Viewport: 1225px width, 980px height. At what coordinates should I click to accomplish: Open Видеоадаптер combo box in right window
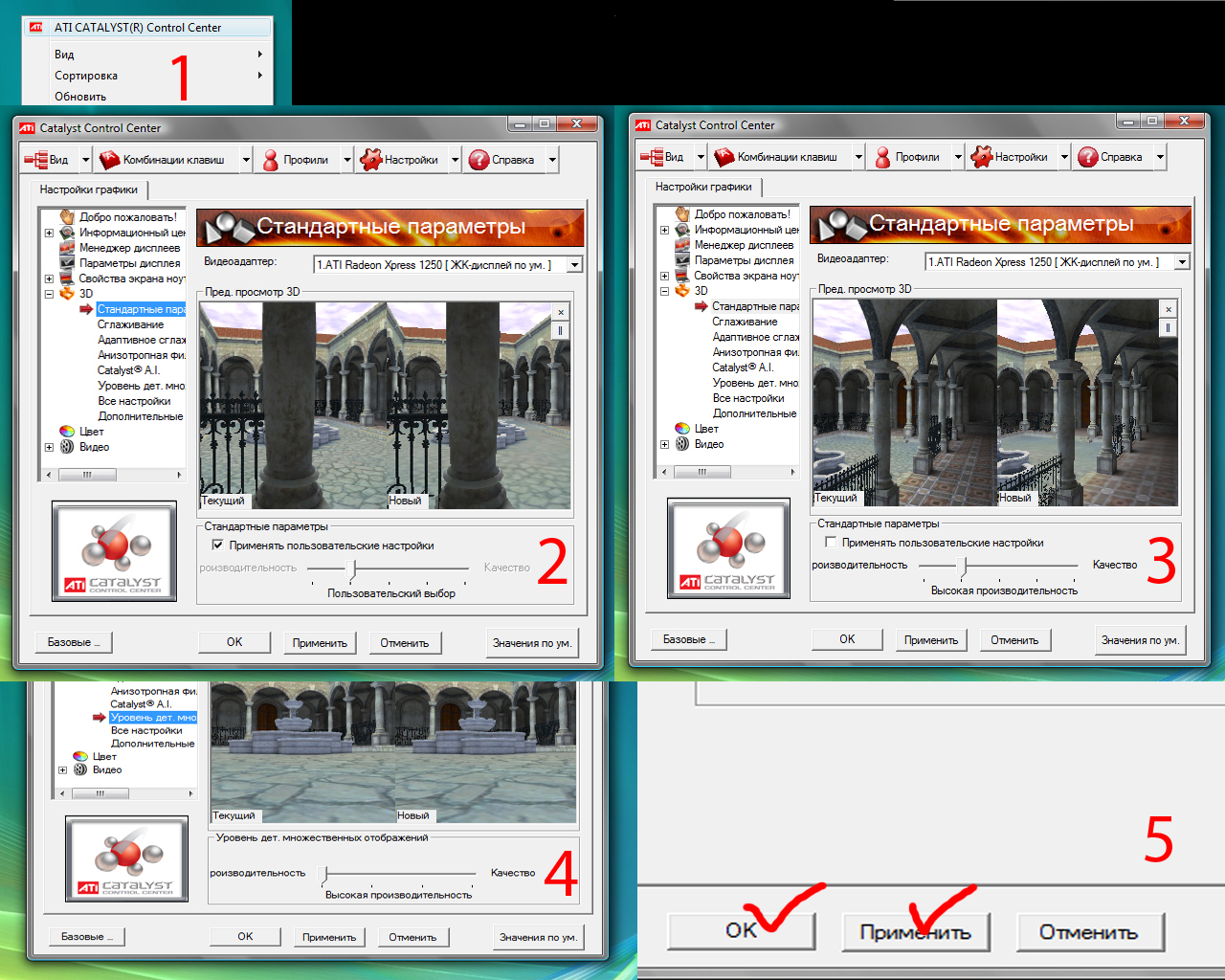1058,262
